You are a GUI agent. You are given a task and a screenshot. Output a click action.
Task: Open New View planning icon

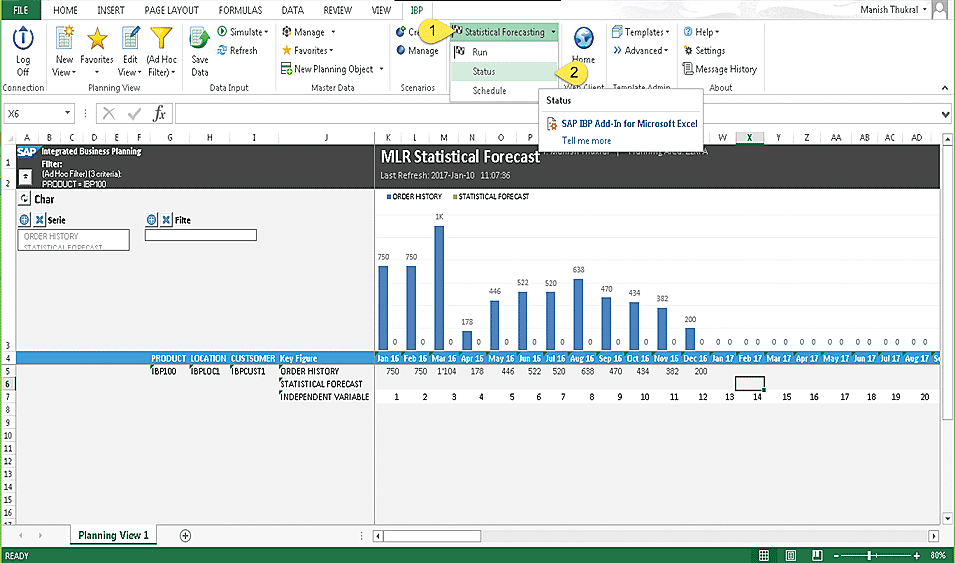point(64,38)
